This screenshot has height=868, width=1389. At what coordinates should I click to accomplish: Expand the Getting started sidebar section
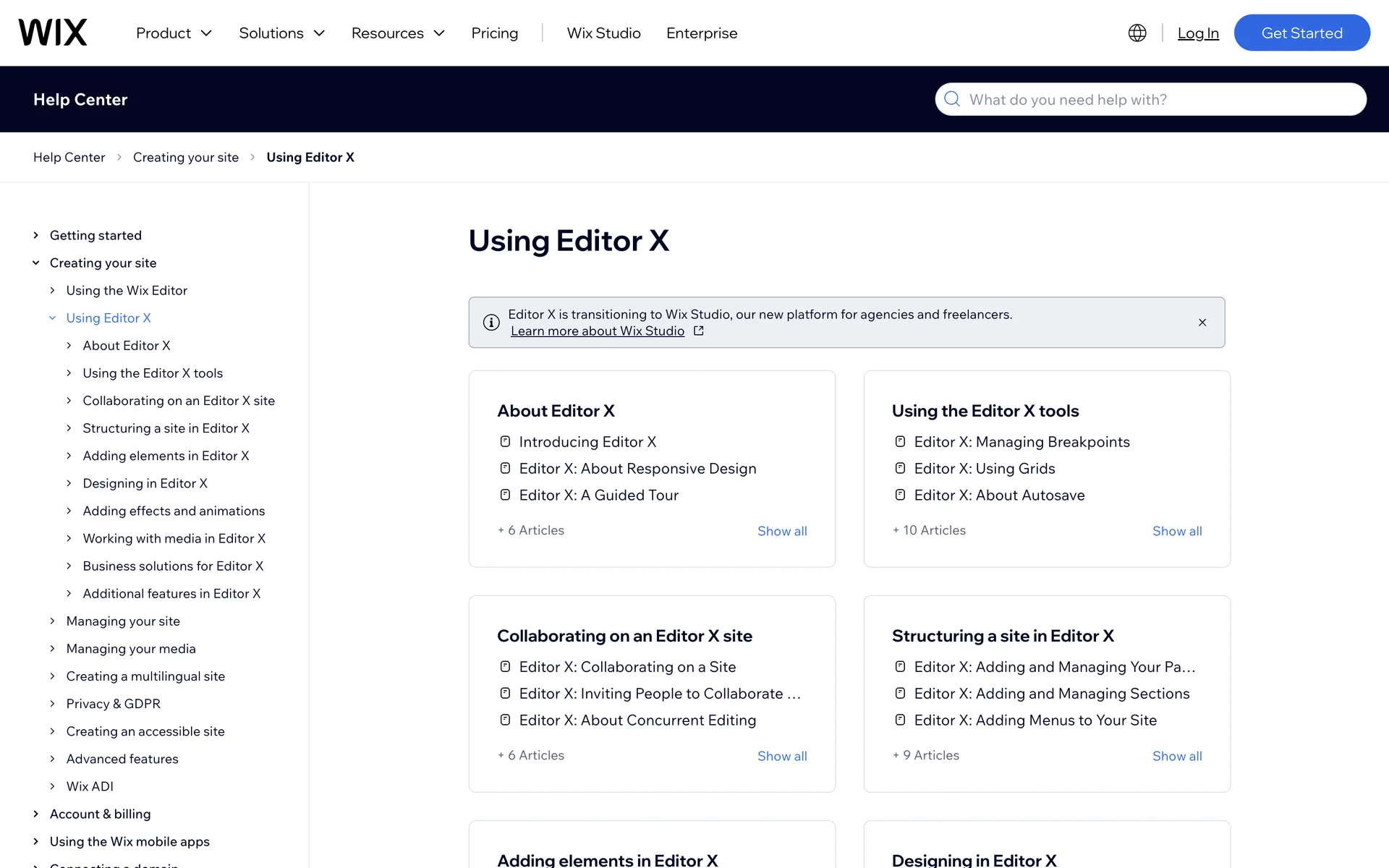click(x=36, y=235)
